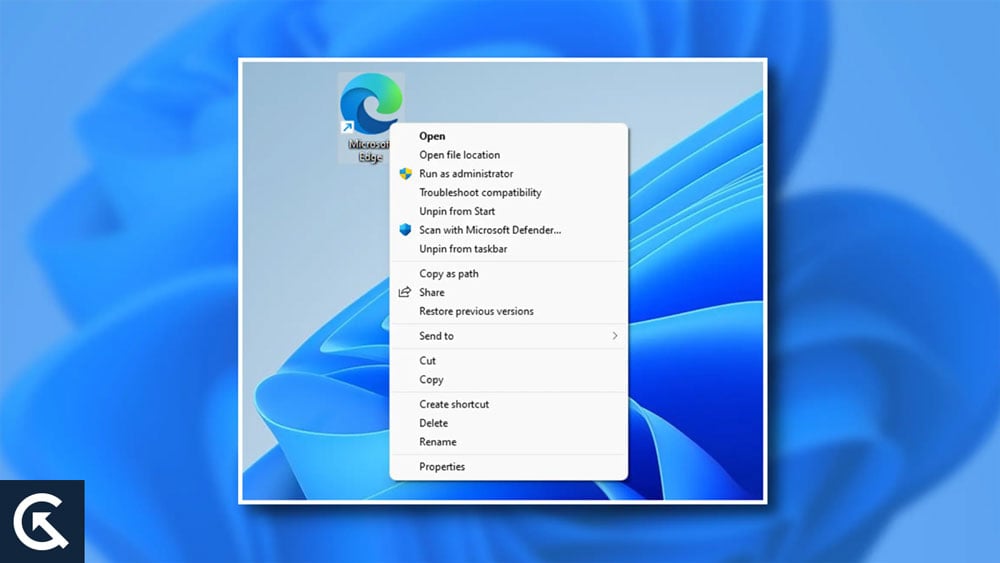Click the Defender shield icon in menu
Screen dimensions: 1000x563
coord(405,230)
